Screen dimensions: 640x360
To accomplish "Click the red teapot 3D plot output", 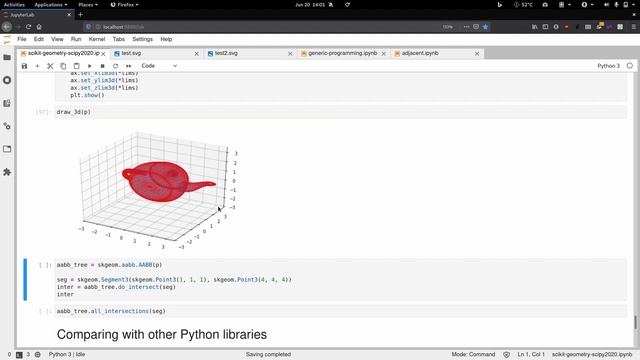I will coord(159,190).
